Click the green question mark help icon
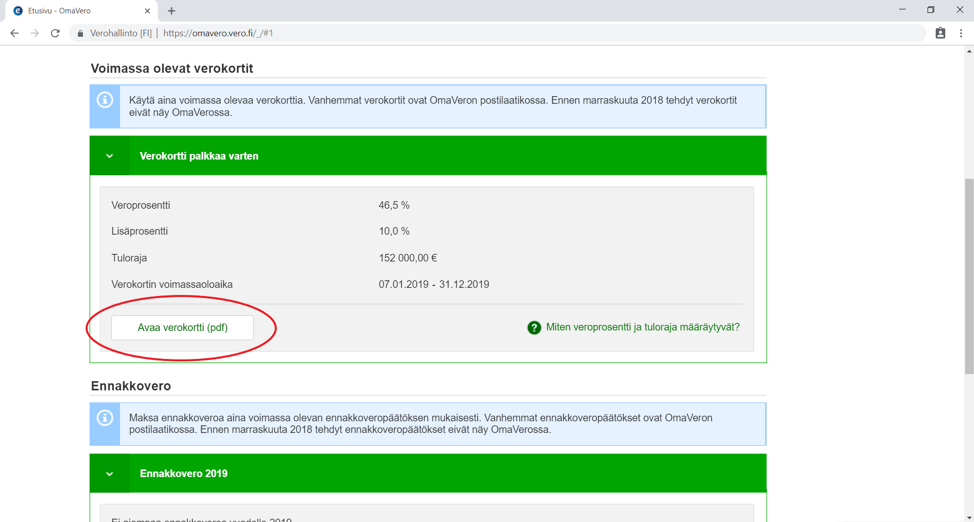 (x=534, y=328)
